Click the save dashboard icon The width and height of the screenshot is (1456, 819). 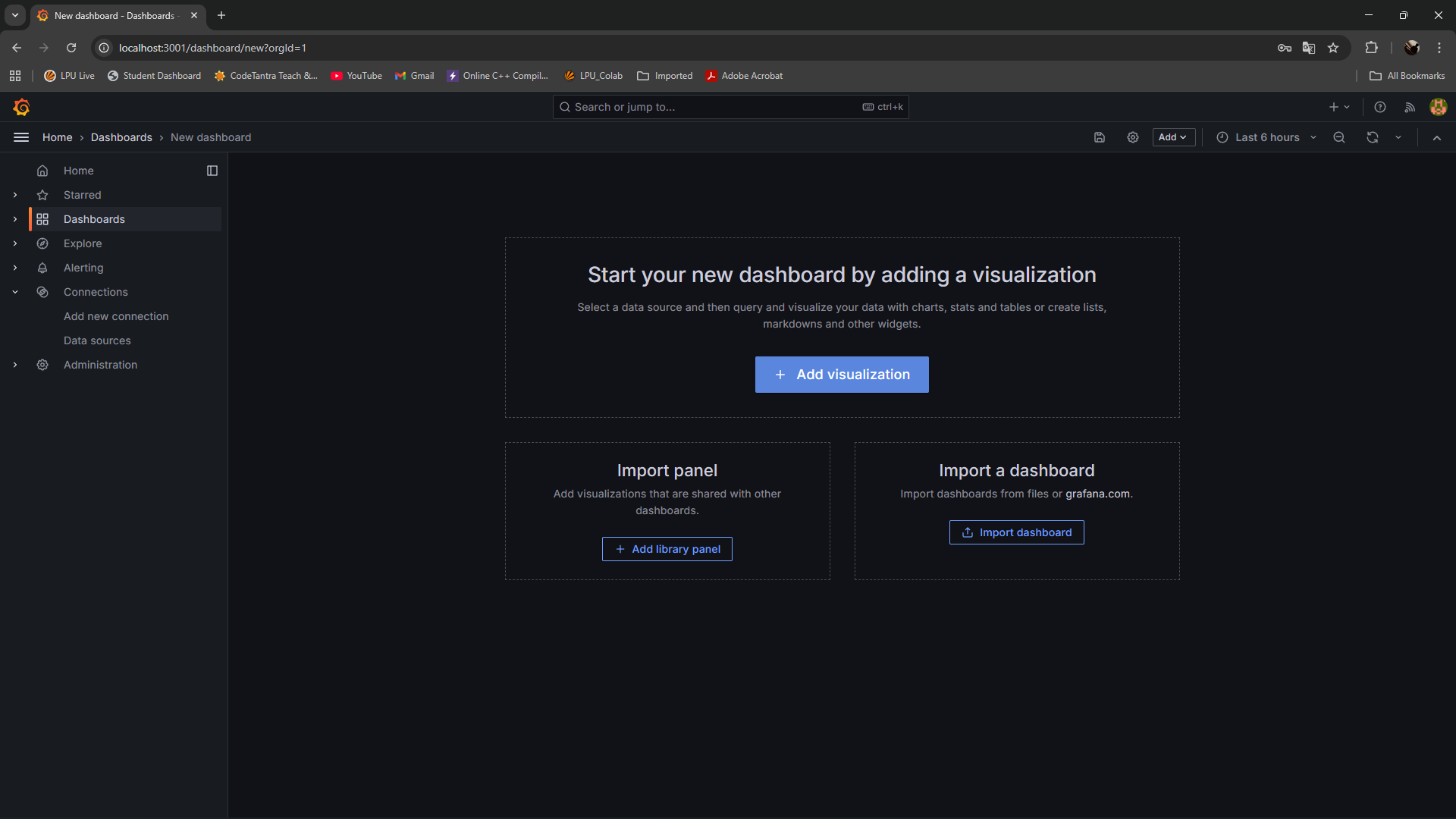pyautogui.click(x=1100, y=137)
